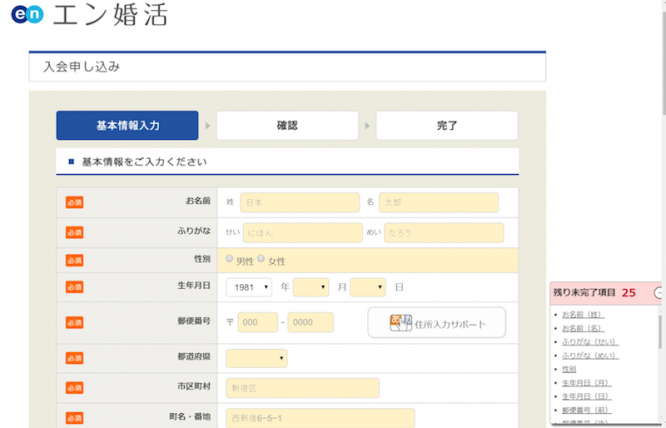666x428 pixels.
Task: Select the 完了 step tab
Action: click(x=447, y=126)
